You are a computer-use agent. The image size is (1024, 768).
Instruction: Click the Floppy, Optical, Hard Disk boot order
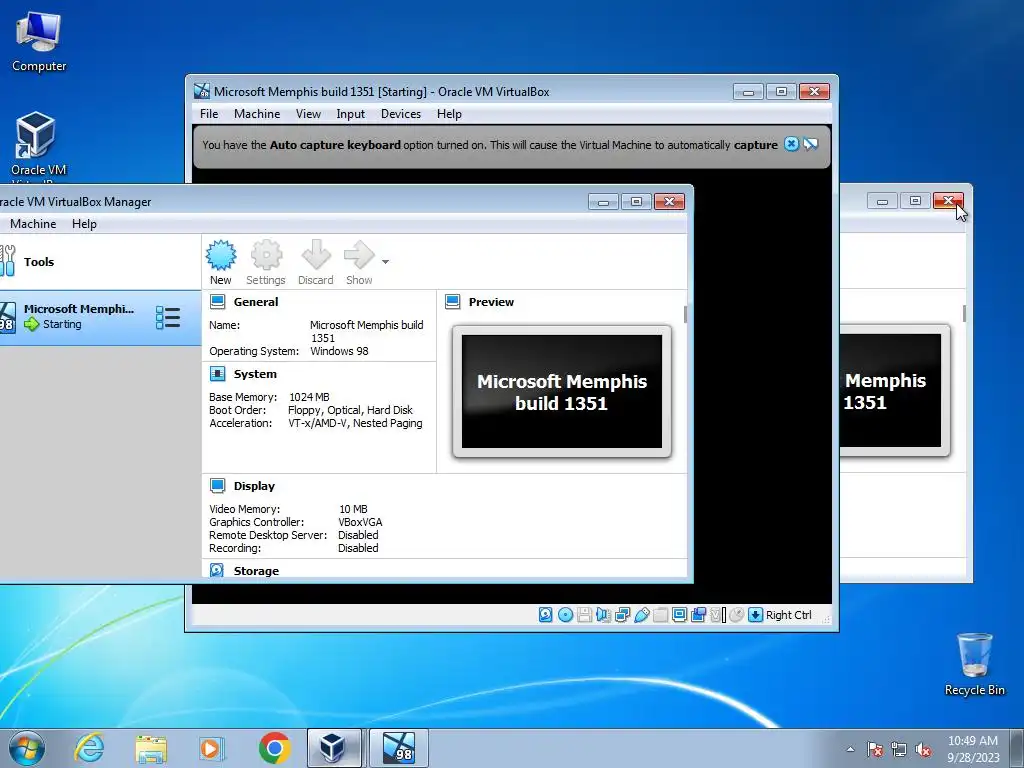(350, 409)
